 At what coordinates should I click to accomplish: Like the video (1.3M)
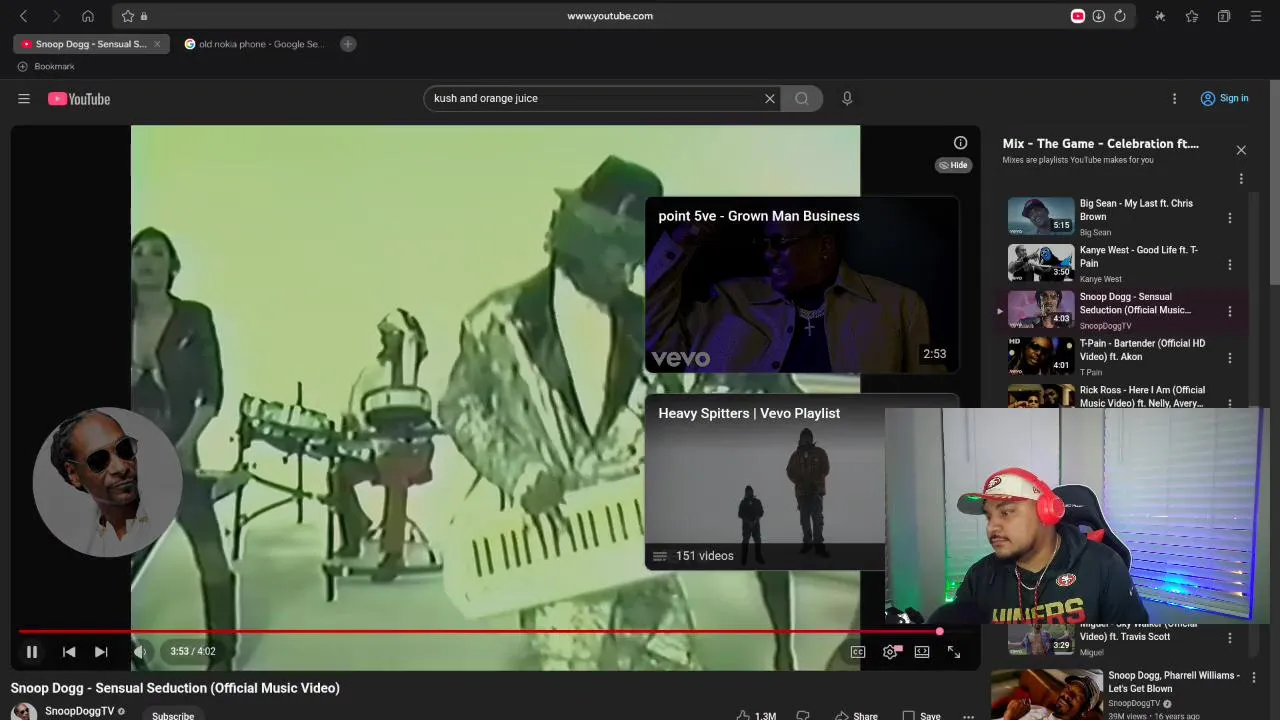point(756,715)
